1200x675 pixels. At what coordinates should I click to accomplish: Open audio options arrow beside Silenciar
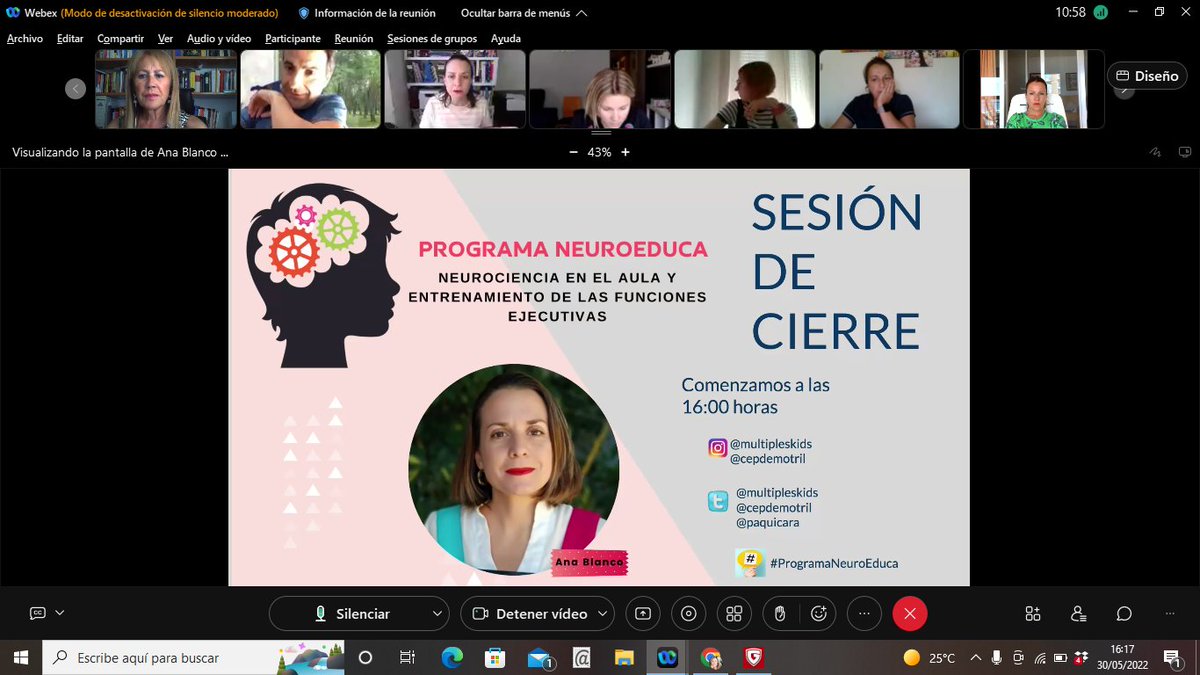437,614
